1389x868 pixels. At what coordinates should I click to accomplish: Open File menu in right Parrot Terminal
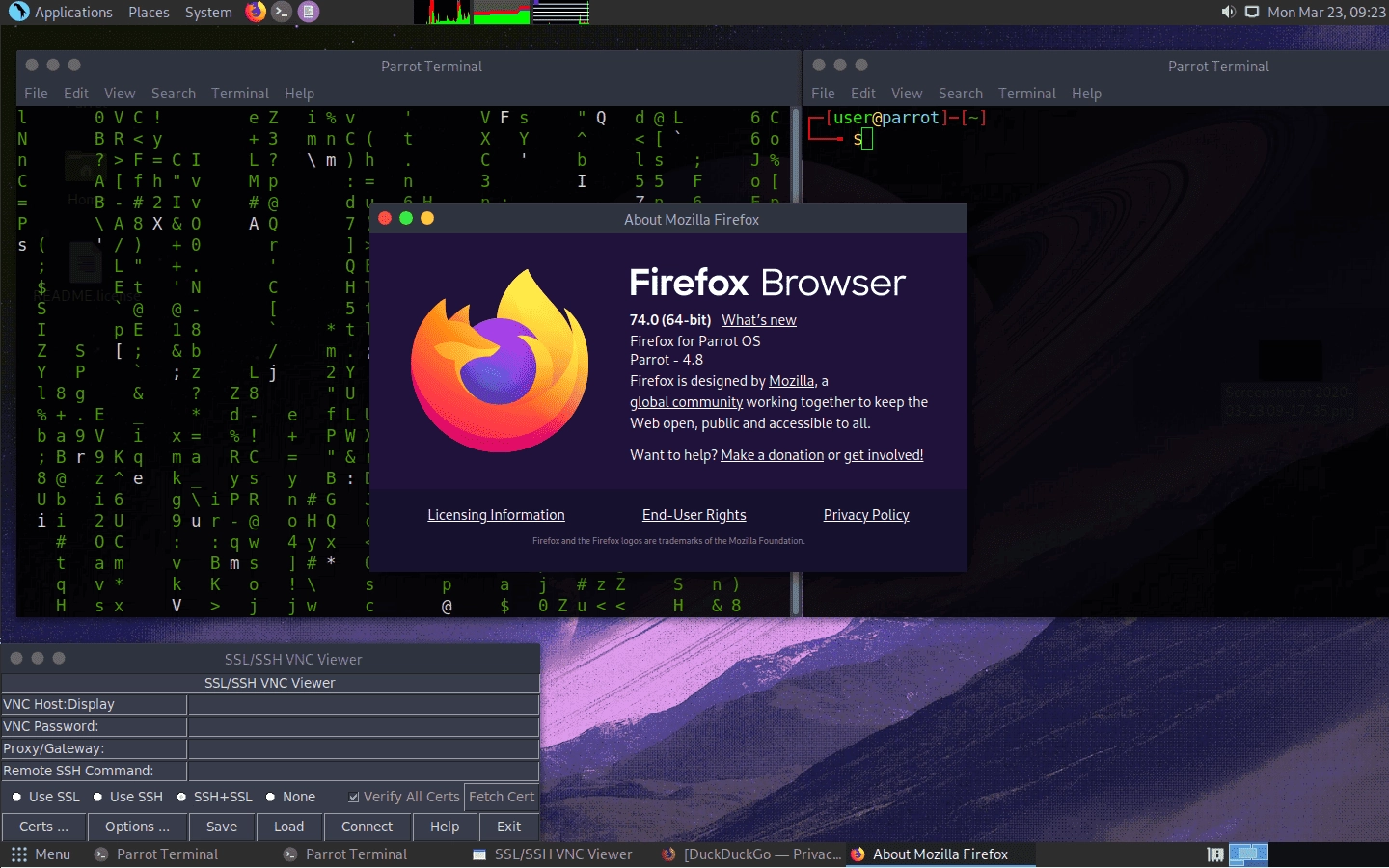[823, 94]
